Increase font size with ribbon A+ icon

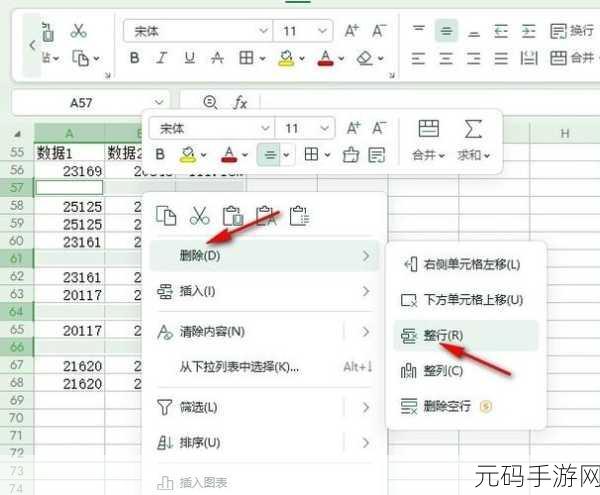(352, 31)
